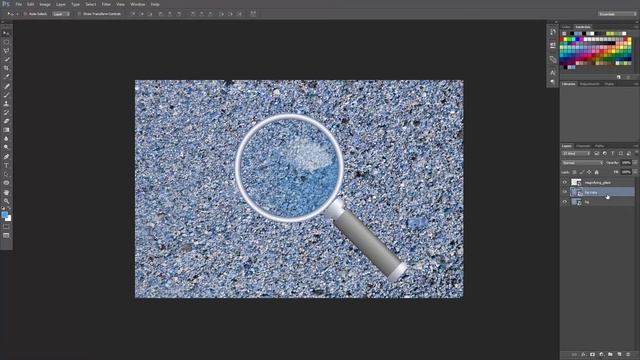Select the Pen tool
This screenshot has height=360, width=640.
pyautogui.click(x=6, y=157)
